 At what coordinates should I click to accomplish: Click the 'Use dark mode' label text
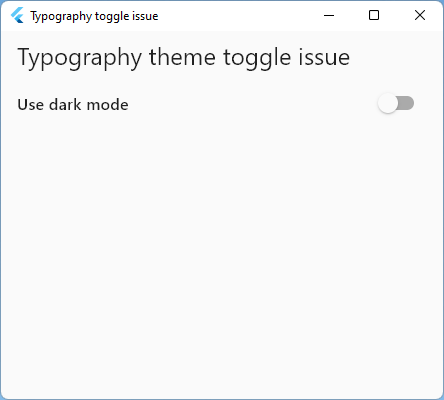73,105
